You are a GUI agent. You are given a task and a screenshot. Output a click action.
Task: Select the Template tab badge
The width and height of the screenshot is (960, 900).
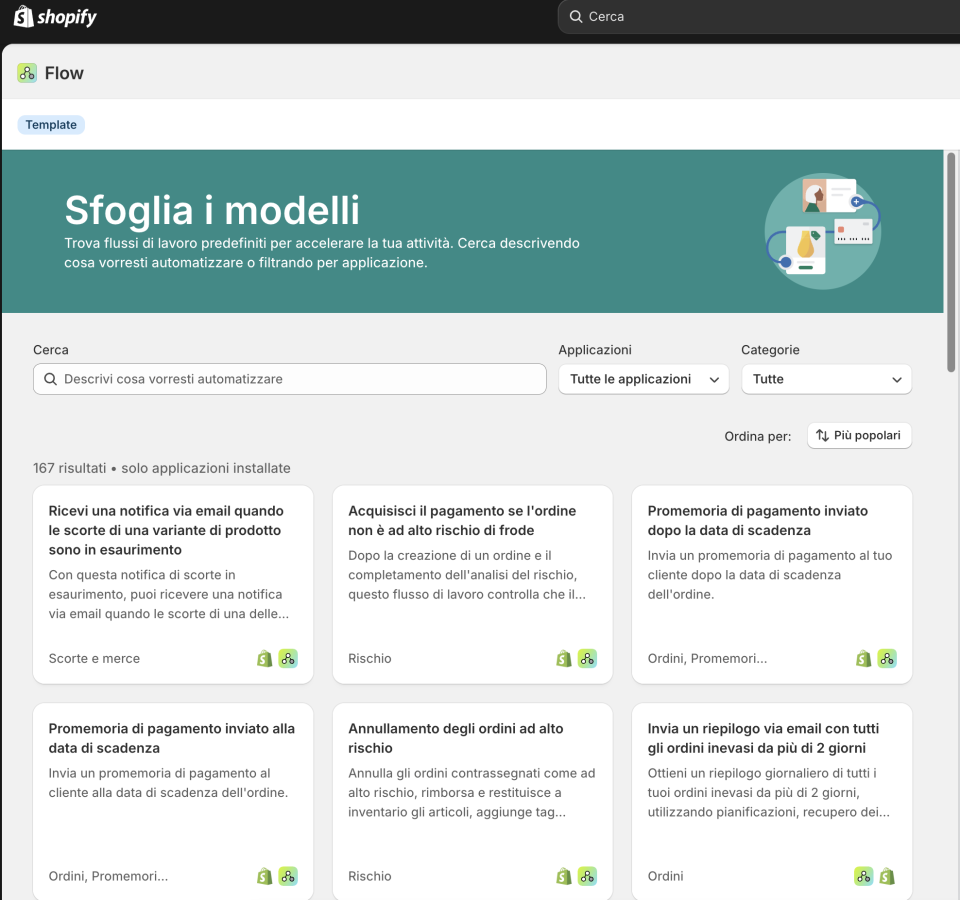tap(51, 125)
